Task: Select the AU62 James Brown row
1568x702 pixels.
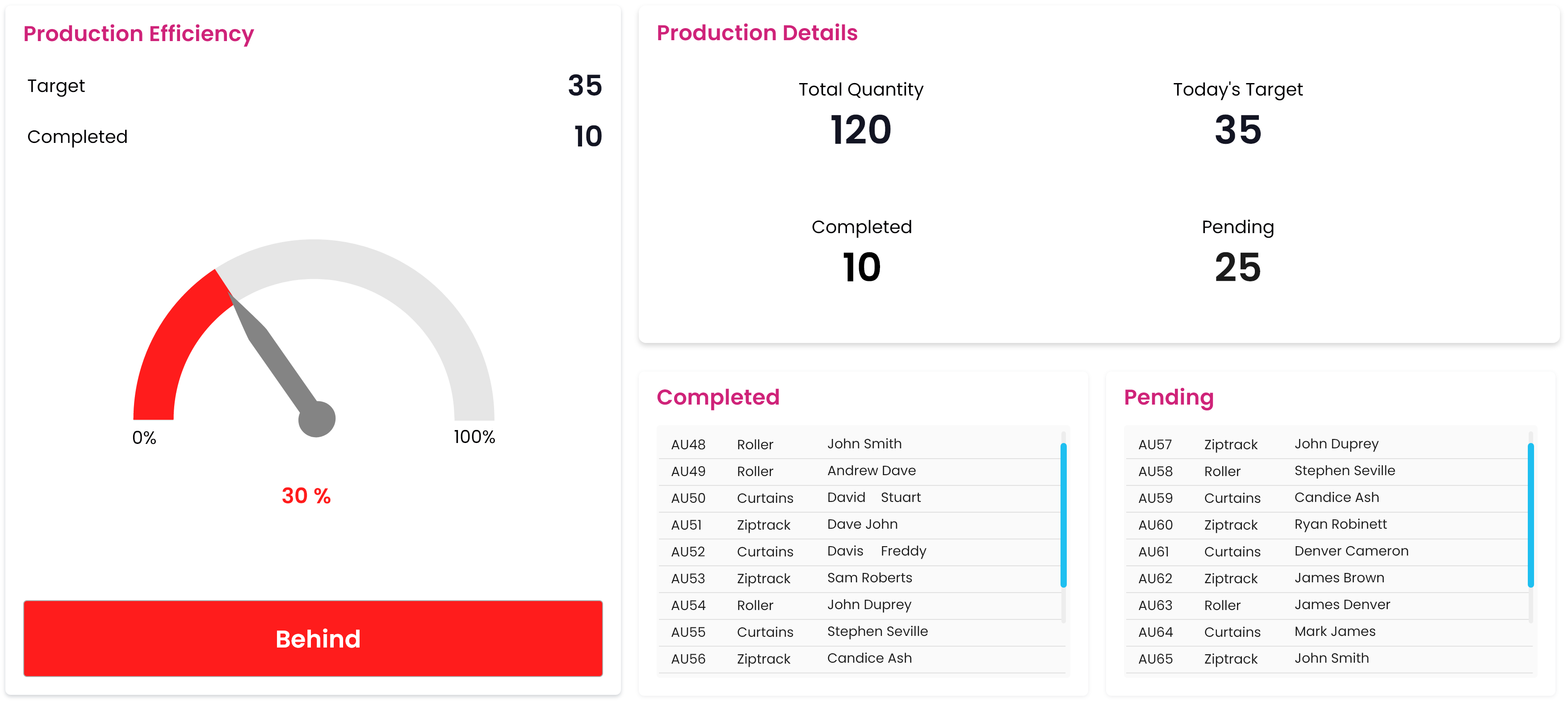Action: point(1326,578)
